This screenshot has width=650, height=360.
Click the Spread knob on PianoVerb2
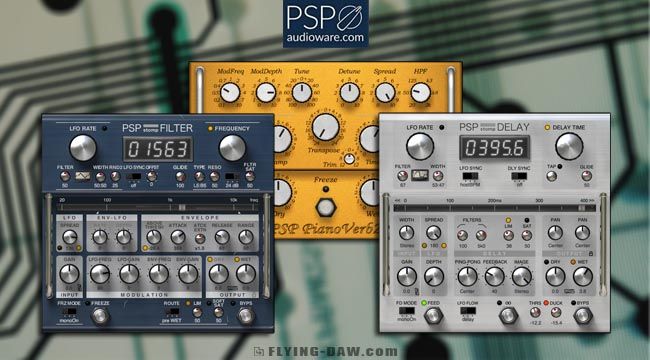pos(385,92)
